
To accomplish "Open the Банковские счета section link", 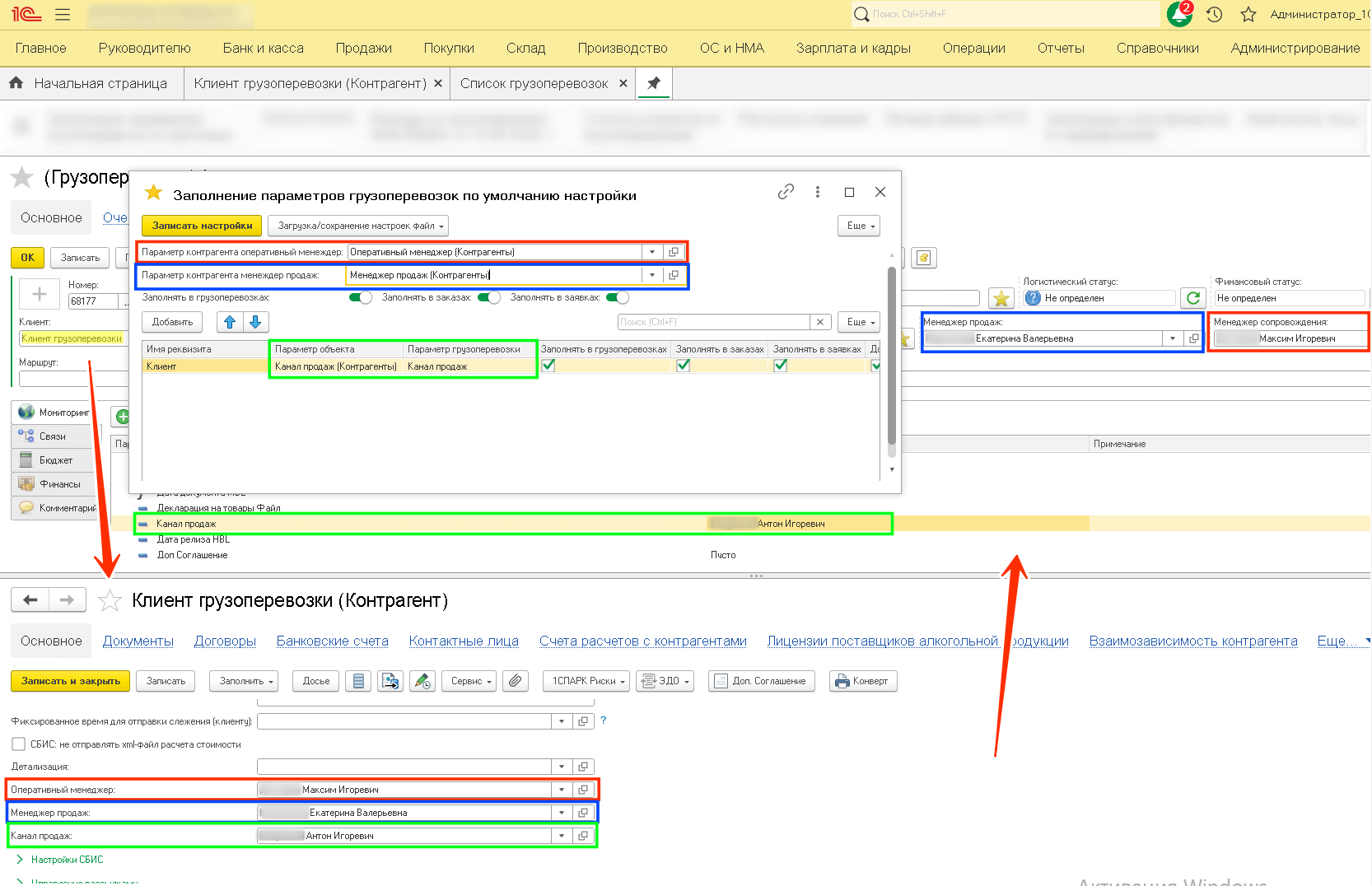I will (x=333, y=641).
